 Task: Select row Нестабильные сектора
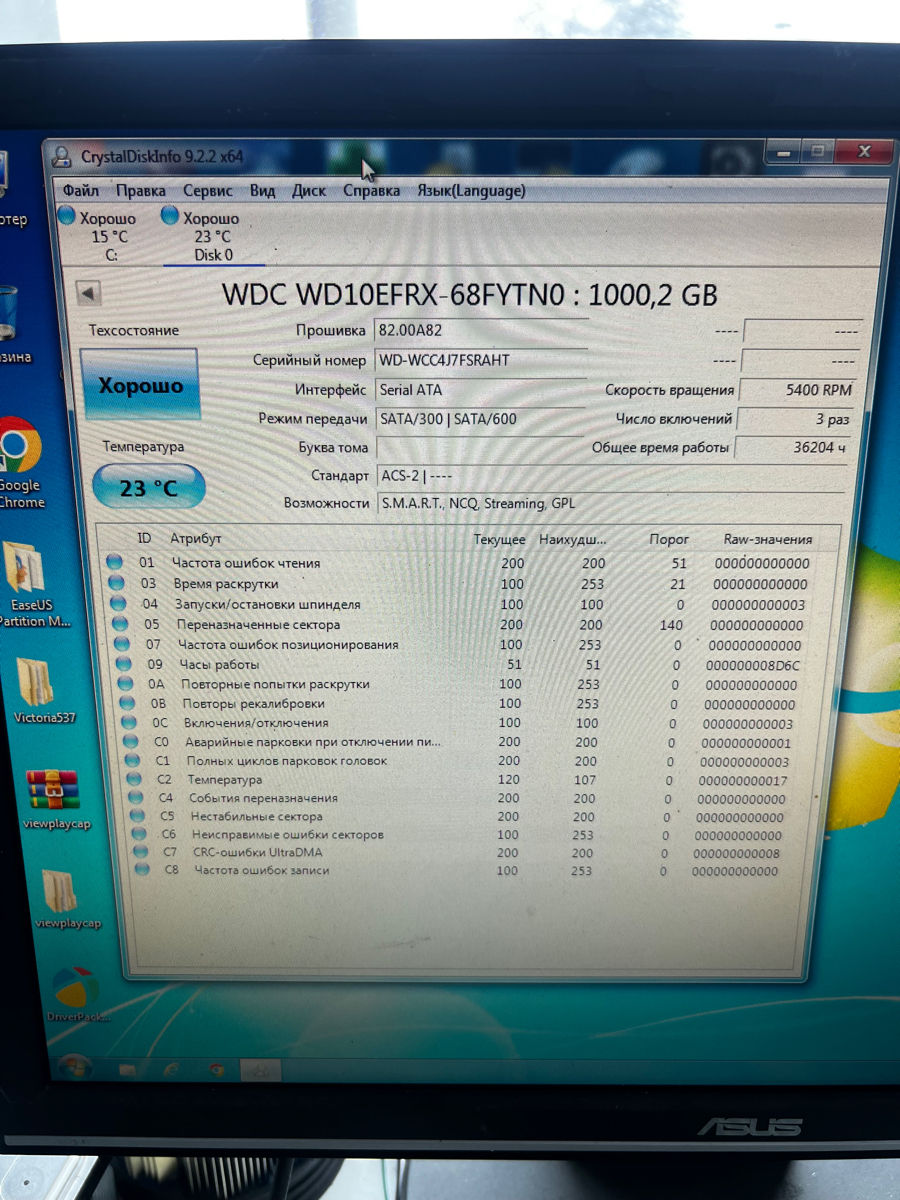pyautogui.click(x=472, y=817)
